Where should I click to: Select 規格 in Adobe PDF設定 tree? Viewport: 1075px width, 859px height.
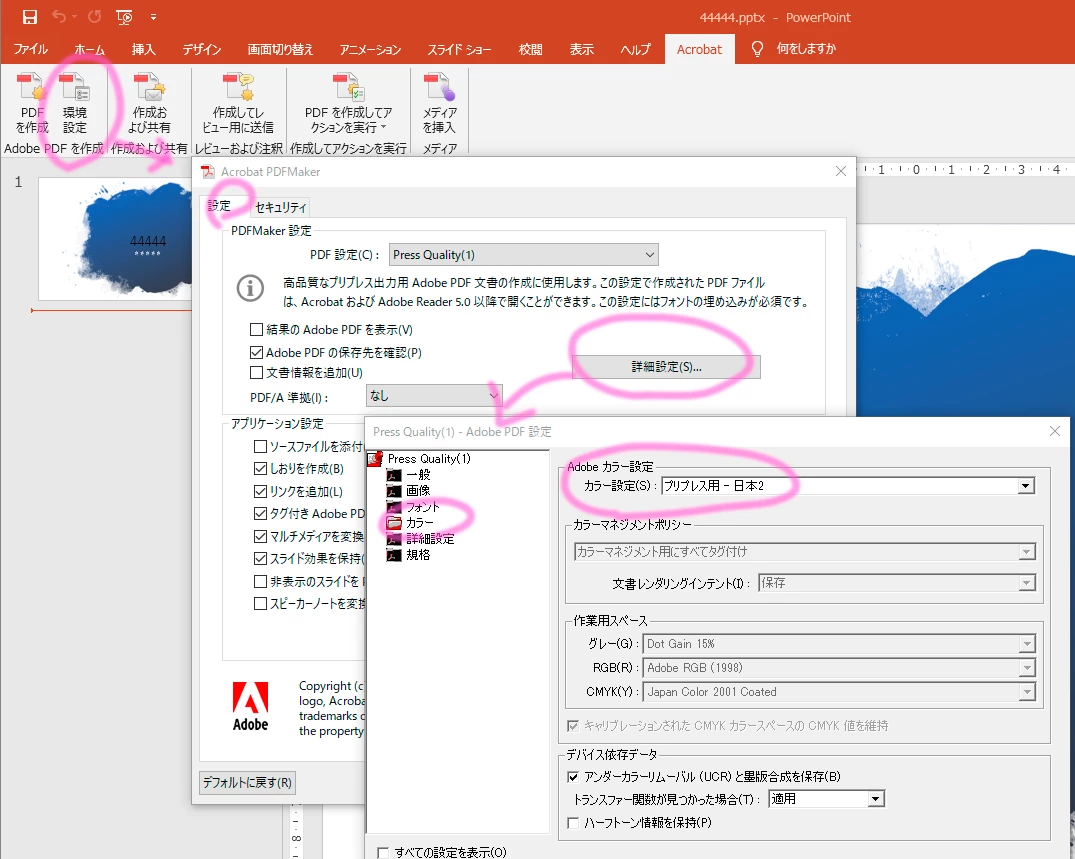point(418,555)
